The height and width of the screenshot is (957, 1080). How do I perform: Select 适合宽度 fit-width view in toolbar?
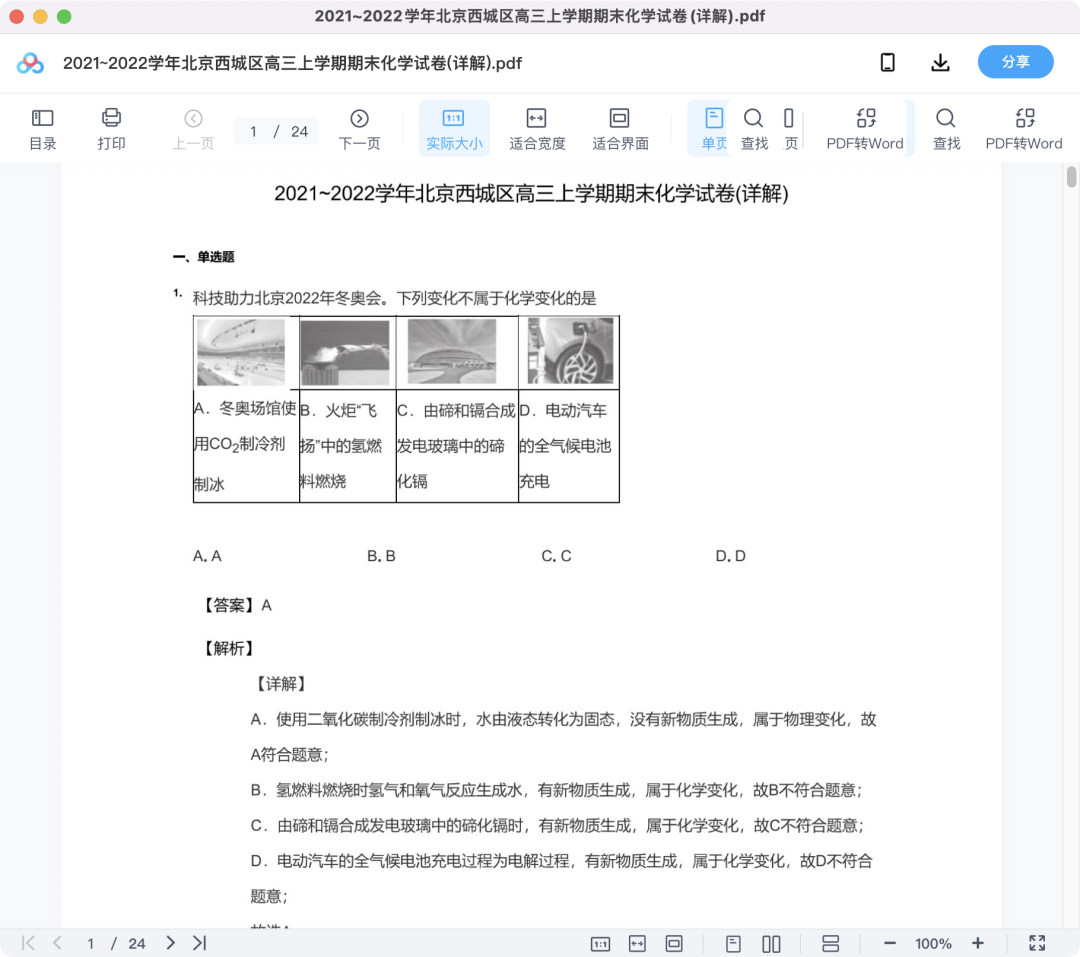click(x=537, y=129)
